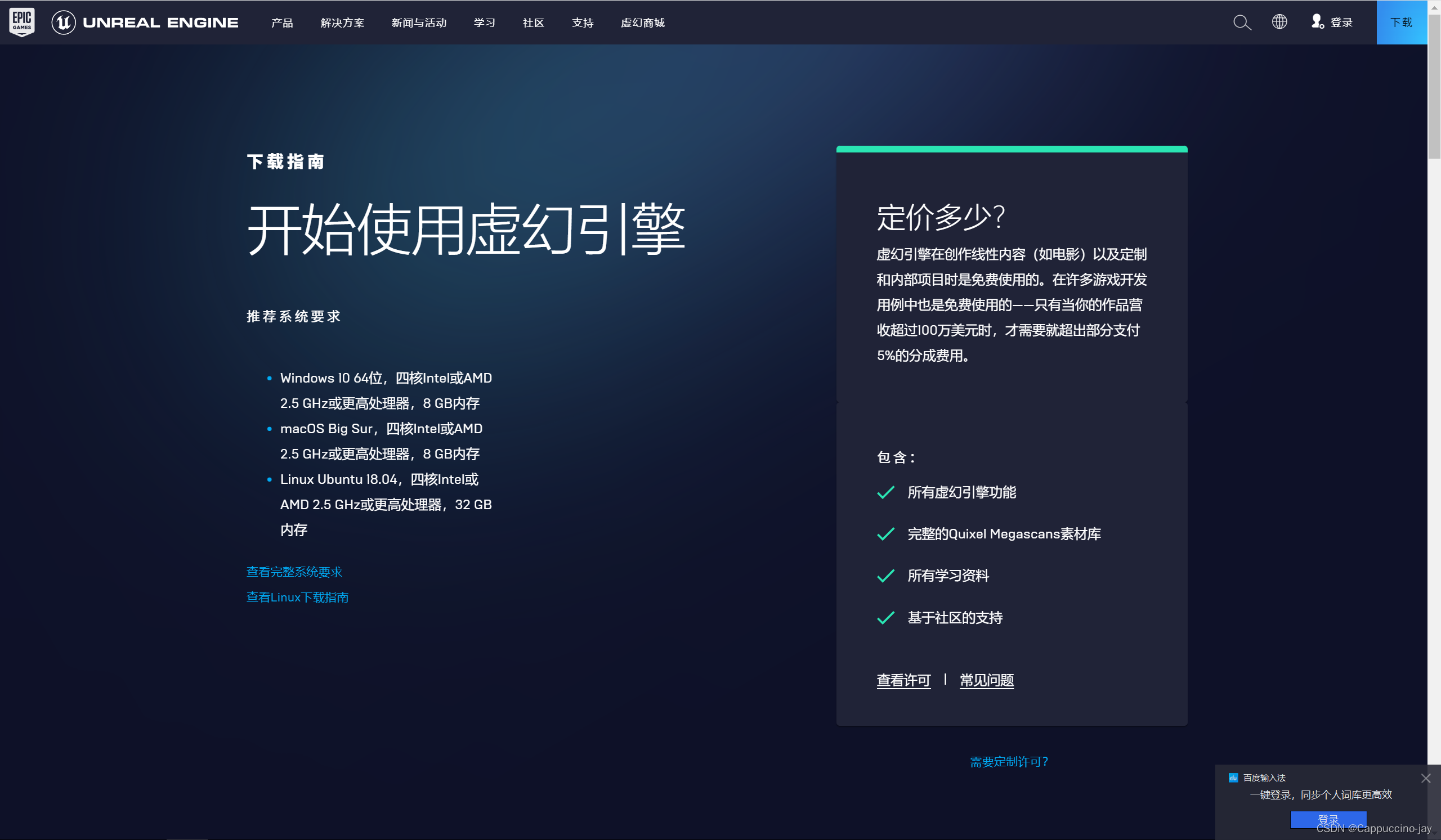The width and height of the screenshot is (1441, 840).
Task: Click the Unreal Engine logo icon
Action: pos(64,23)
